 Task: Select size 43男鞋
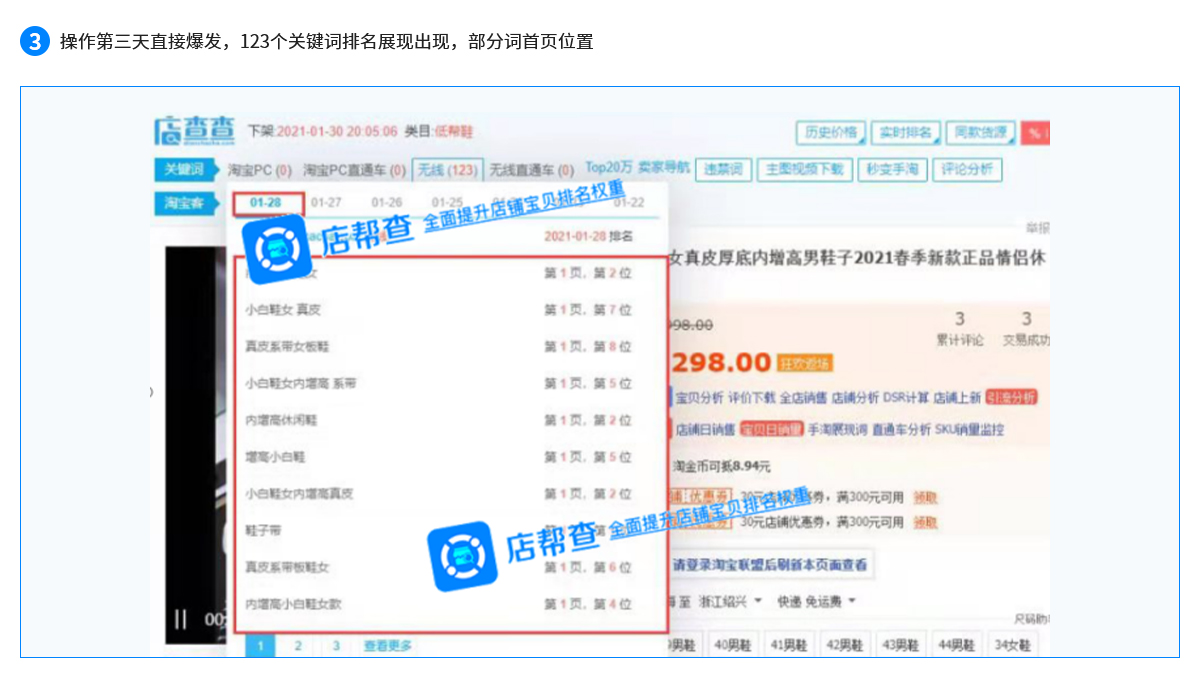click(902, 644)
